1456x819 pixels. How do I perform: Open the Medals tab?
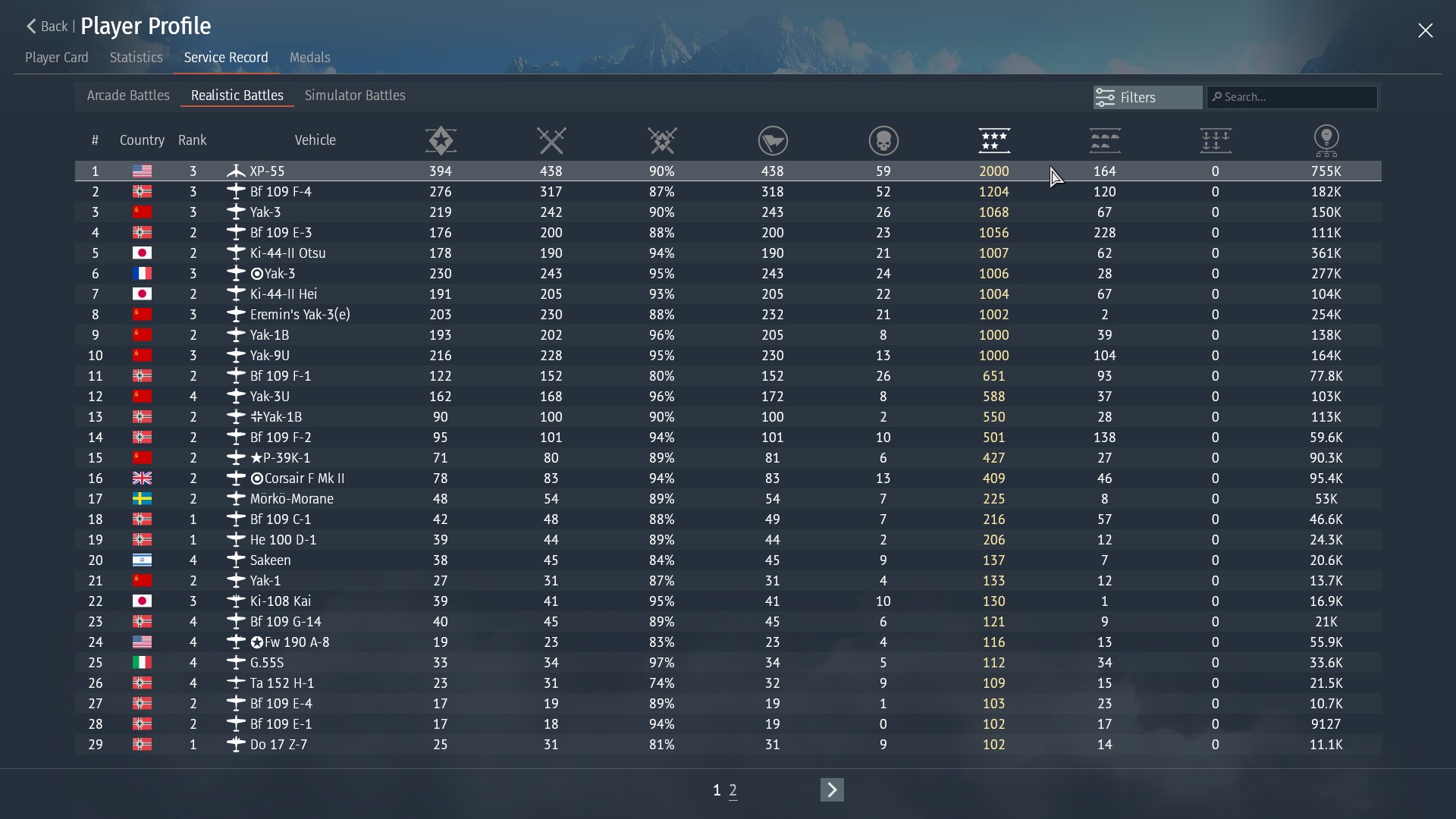click(309, 58)
